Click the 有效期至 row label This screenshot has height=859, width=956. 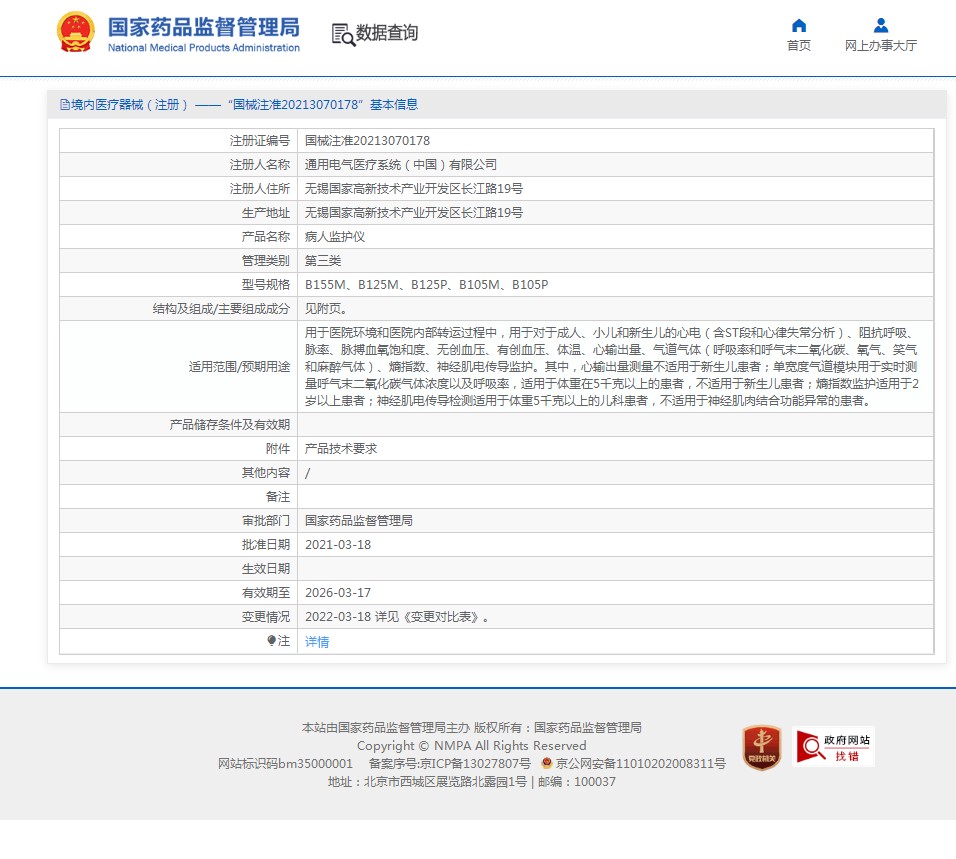pos(266,593)
